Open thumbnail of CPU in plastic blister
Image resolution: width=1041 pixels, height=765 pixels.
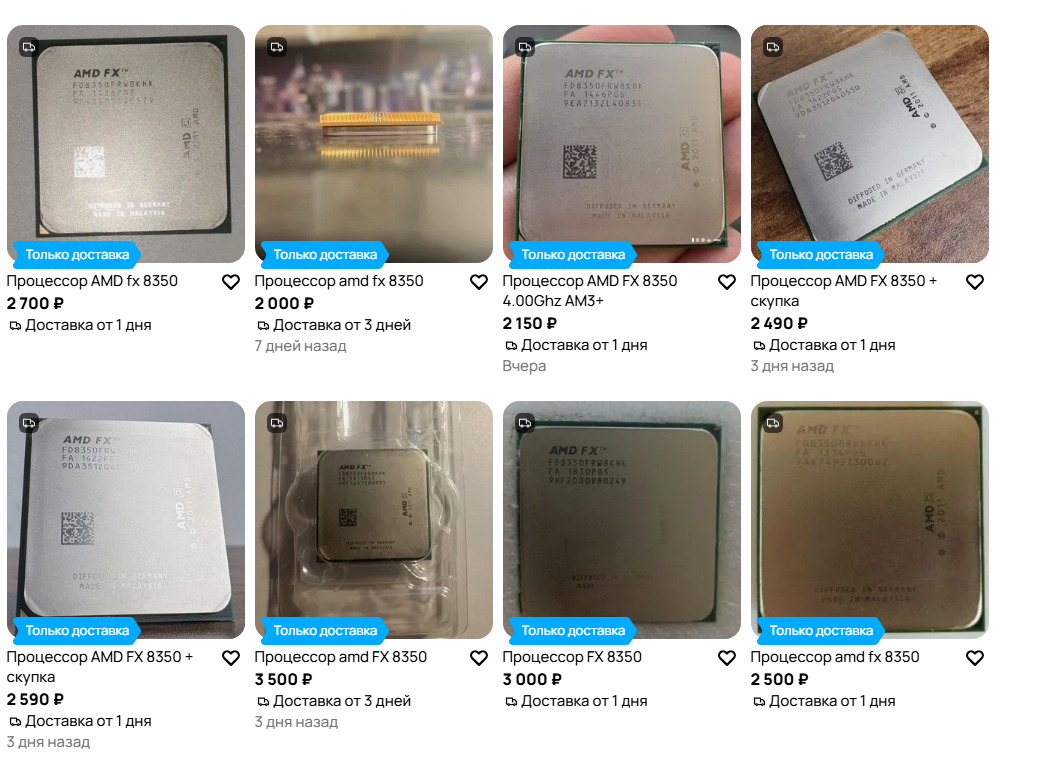tap(374, 520)
